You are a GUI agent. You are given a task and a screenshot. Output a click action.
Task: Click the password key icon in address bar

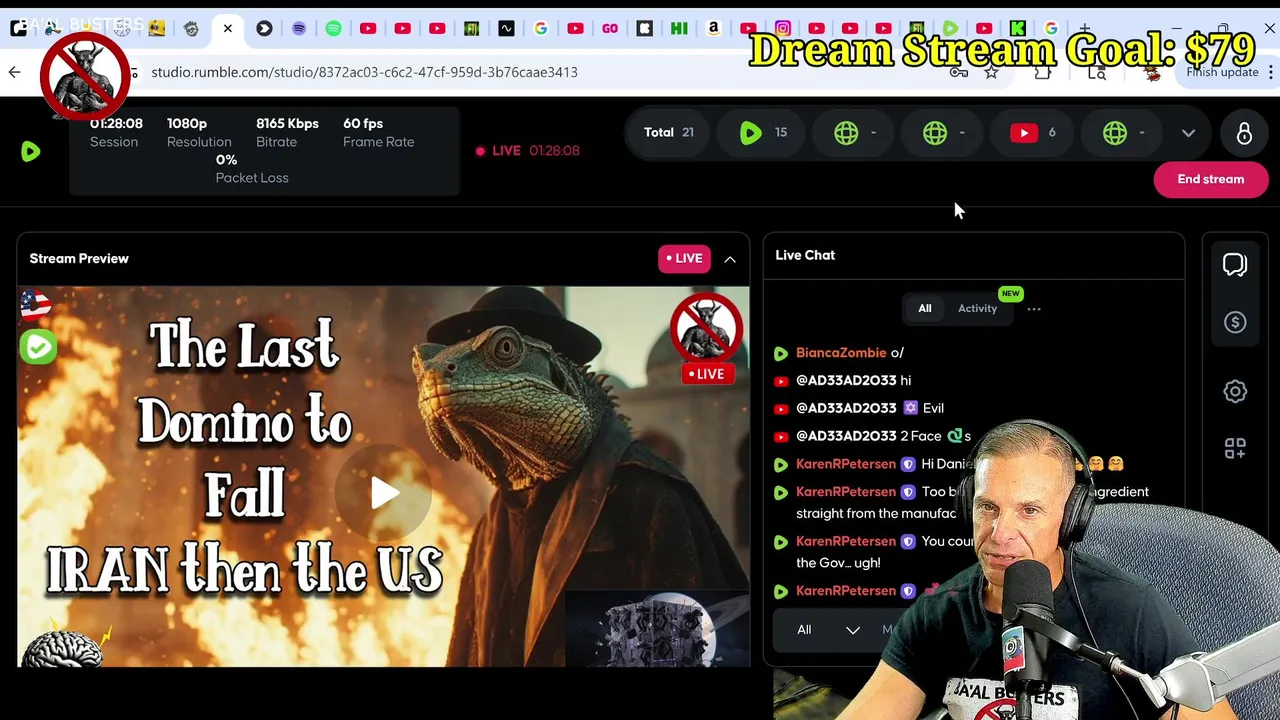[959, 72]
